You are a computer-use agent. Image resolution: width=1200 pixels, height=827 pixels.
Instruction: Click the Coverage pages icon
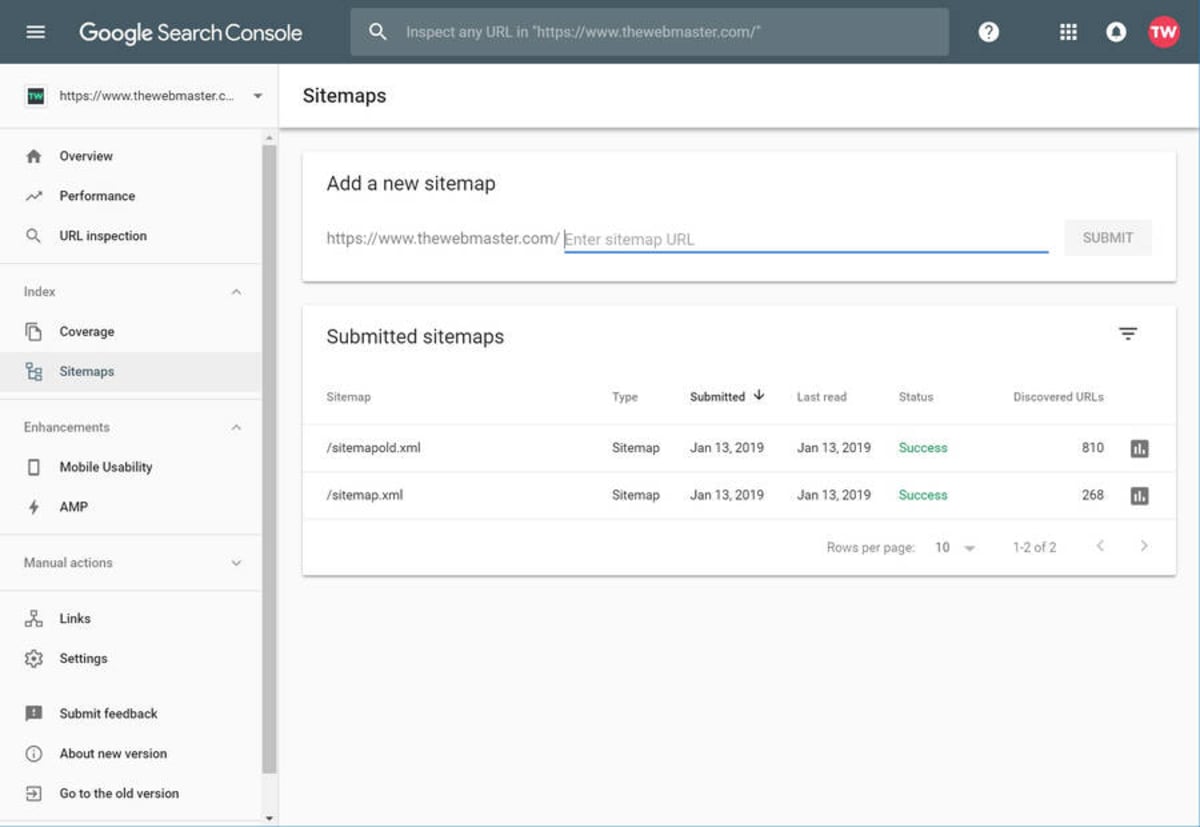34,332
